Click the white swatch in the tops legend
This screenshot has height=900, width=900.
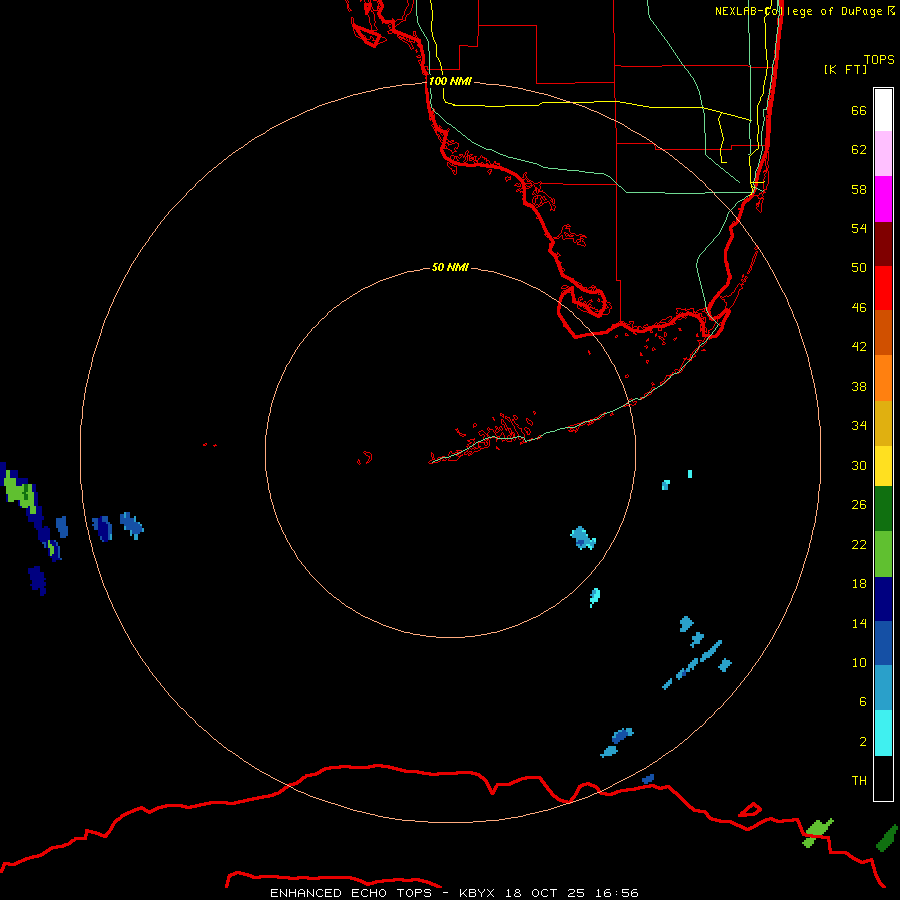click(x=883, y=110)
